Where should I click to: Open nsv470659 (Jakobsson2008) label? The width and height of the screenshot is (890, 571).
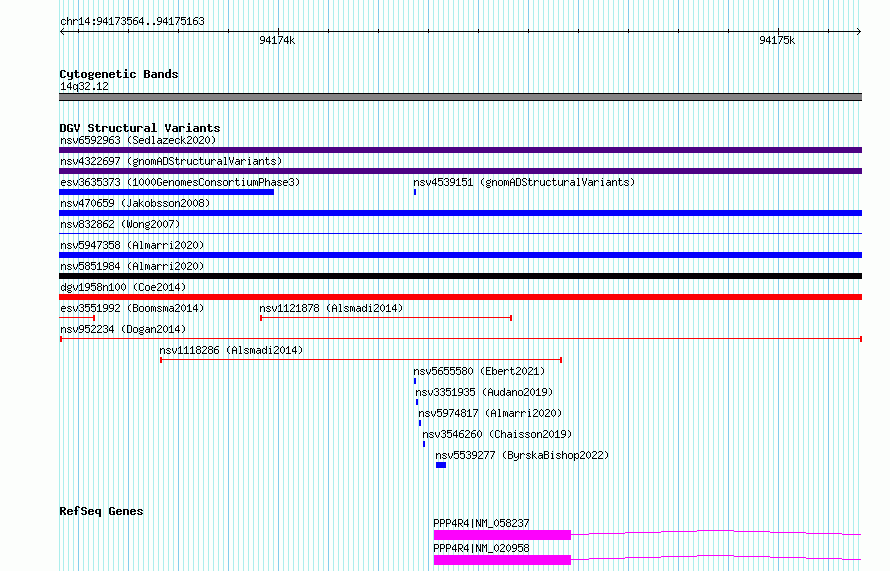pyautogui.click(x=135, y=203)
